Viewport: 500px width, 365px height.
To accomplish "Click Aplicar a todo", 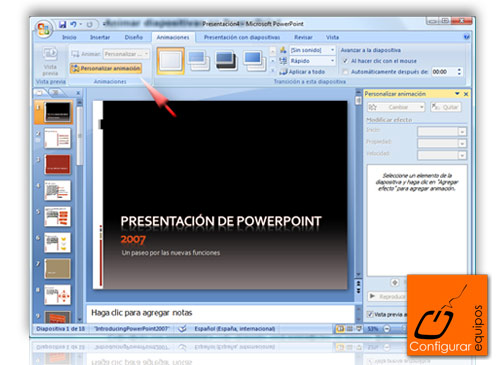I will click(302, 72).
